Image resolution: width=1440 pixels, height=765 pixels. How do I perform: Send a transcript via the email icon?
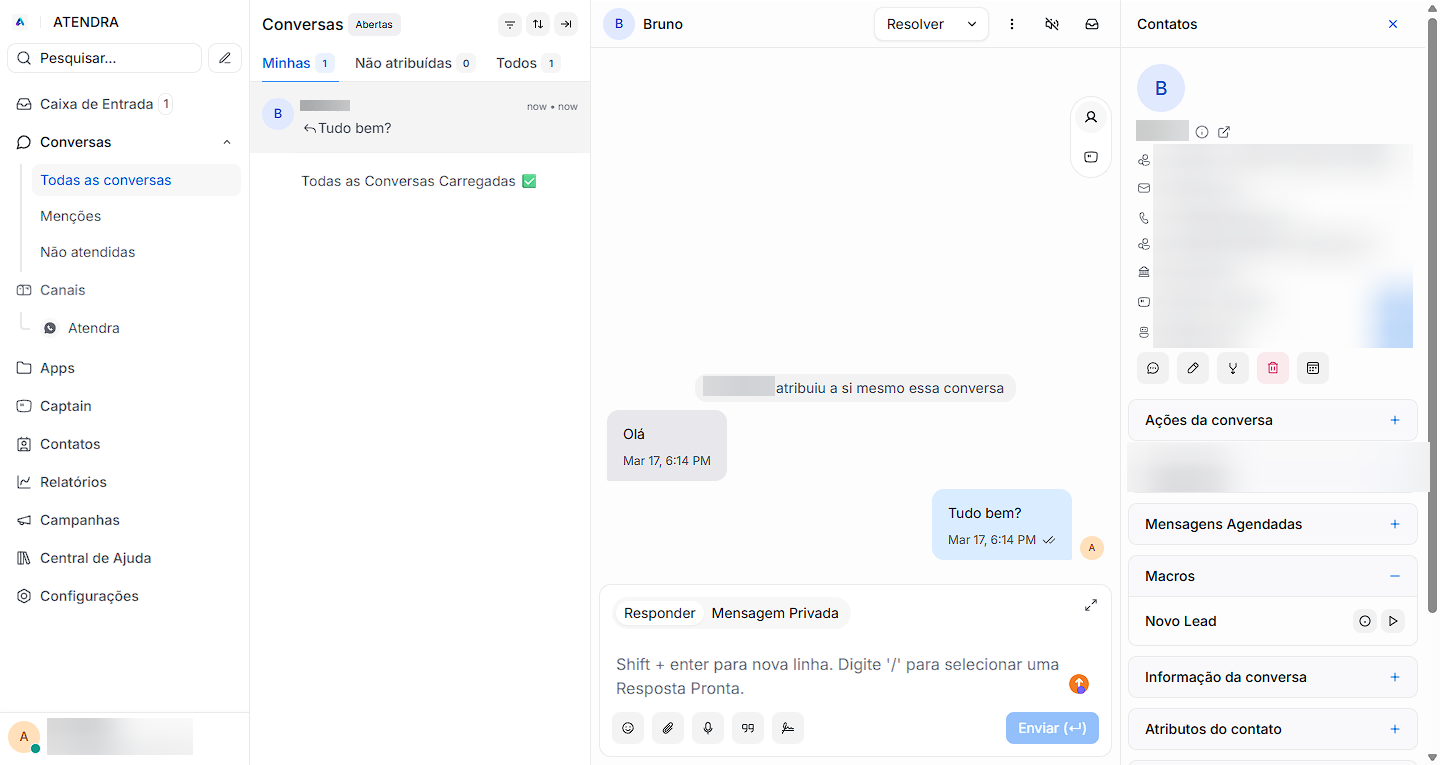(x=1092, y=23)
